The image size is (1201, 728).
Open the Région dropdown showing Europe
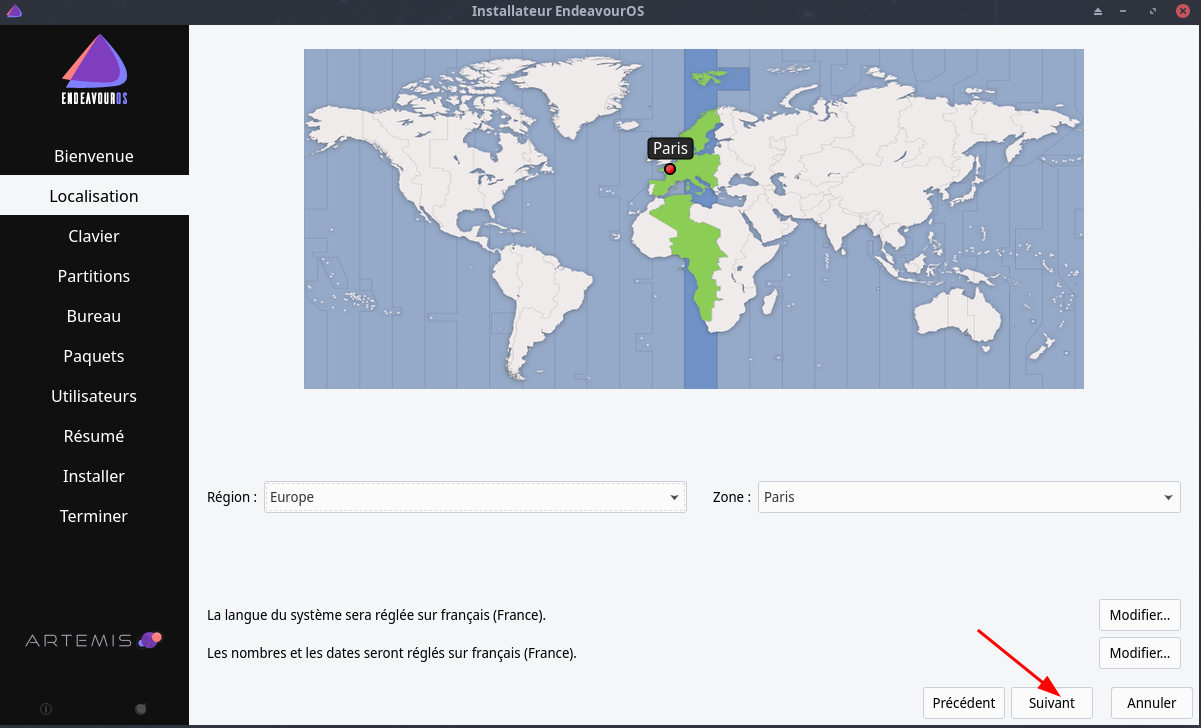[x=475, y=497]
